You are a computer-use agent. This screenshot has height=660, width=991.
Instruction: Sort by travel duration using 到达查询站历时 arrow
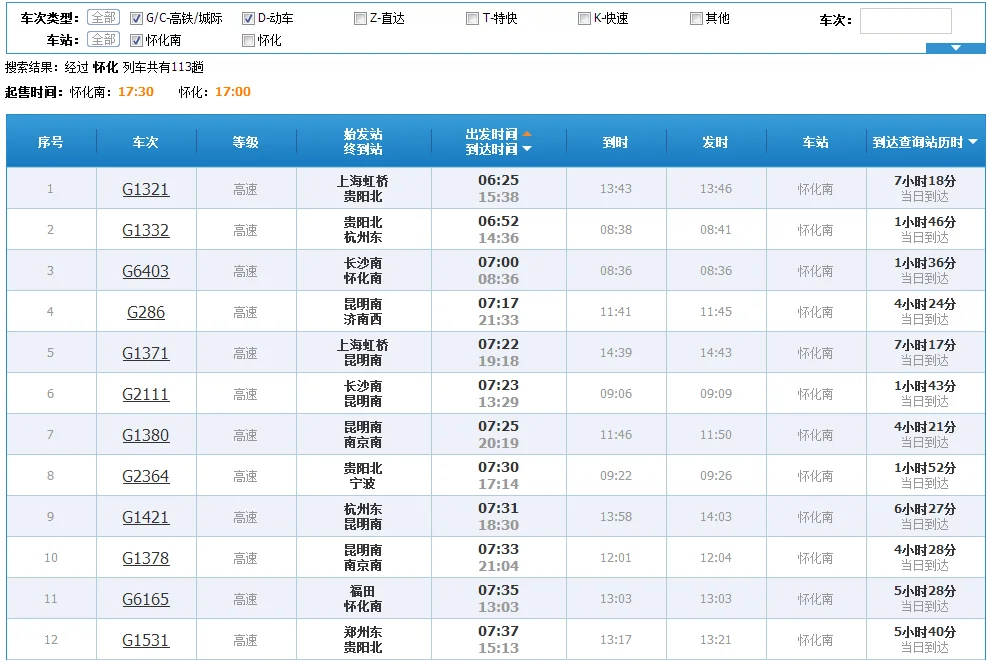tap(972, 142)
